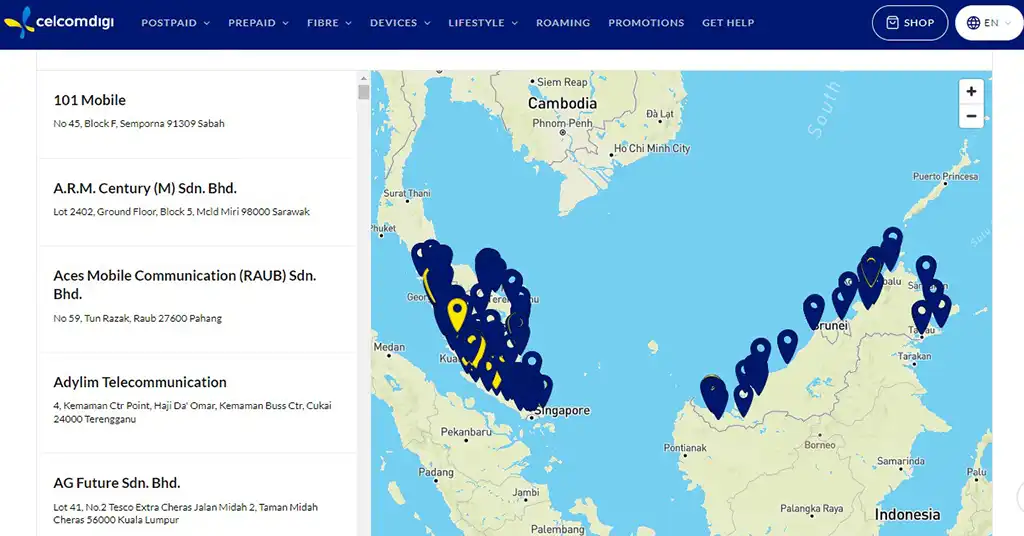Expand the Prepaid menu
1024x536 pixels.
point(259,23)
